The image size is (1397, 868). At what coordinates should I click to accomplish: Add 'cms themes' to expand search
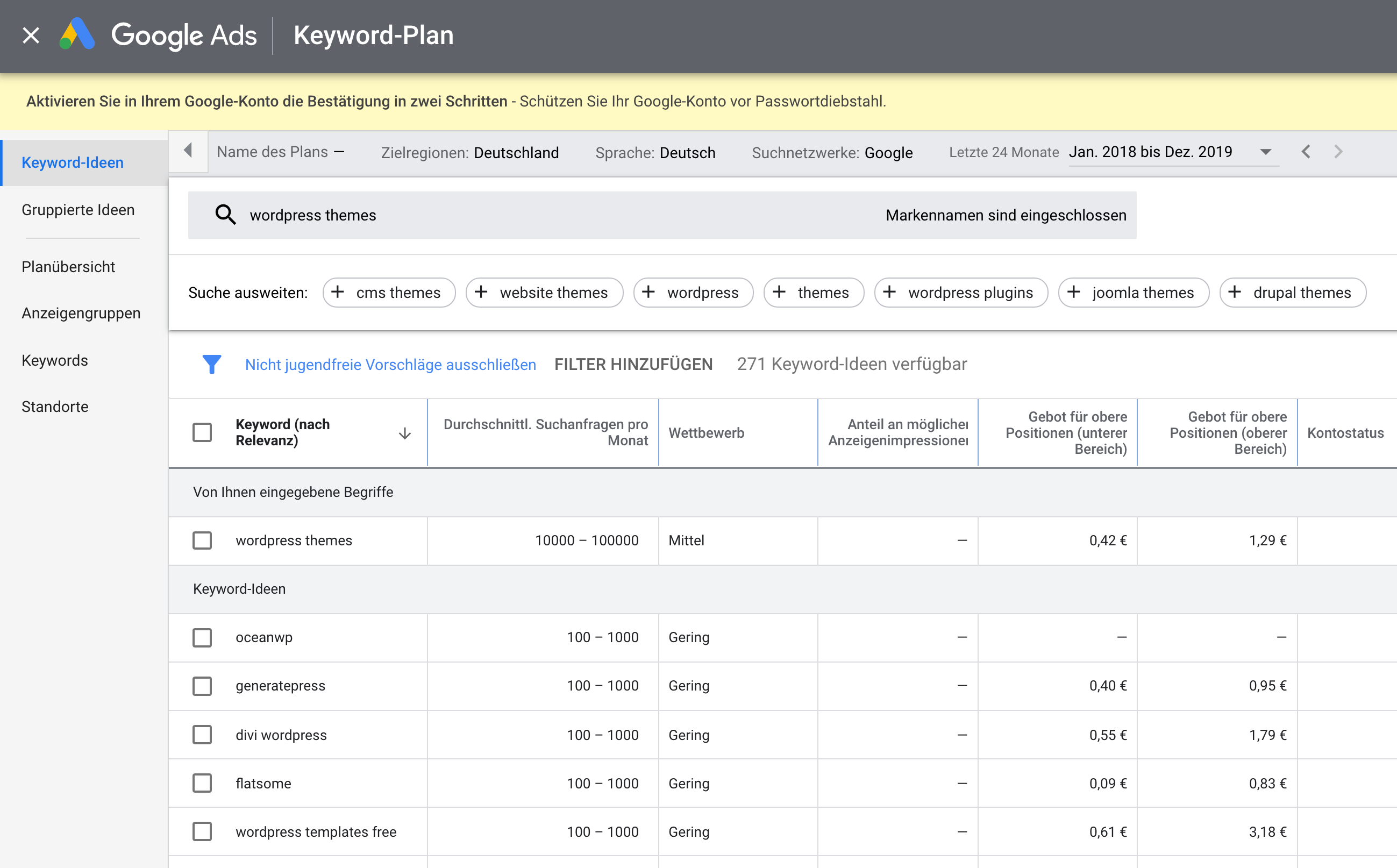389,293
